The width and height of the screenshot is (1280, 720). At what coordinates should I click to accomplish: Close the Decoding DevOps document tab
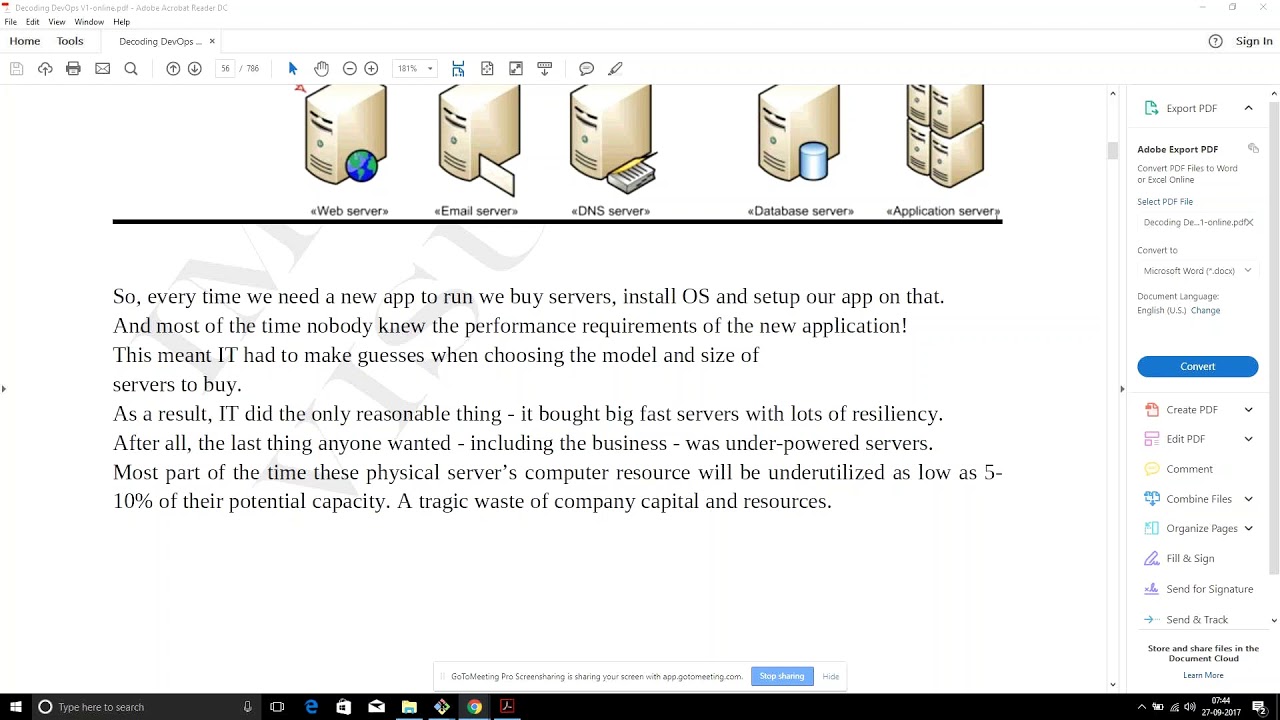click(x=212, y=41)
